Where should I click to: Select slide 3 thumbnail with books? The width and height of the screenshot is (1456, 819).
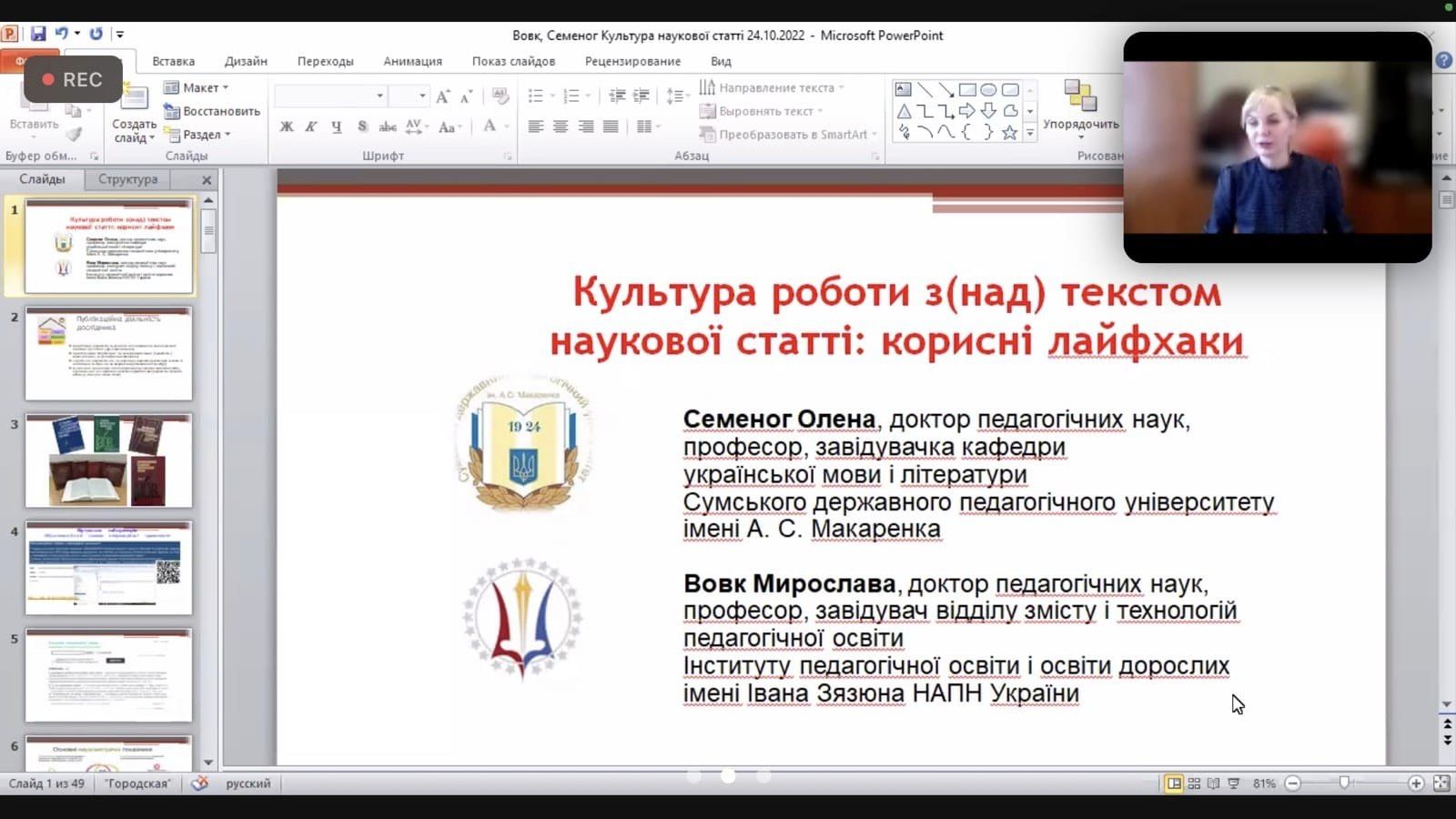(x=108, y=460)
